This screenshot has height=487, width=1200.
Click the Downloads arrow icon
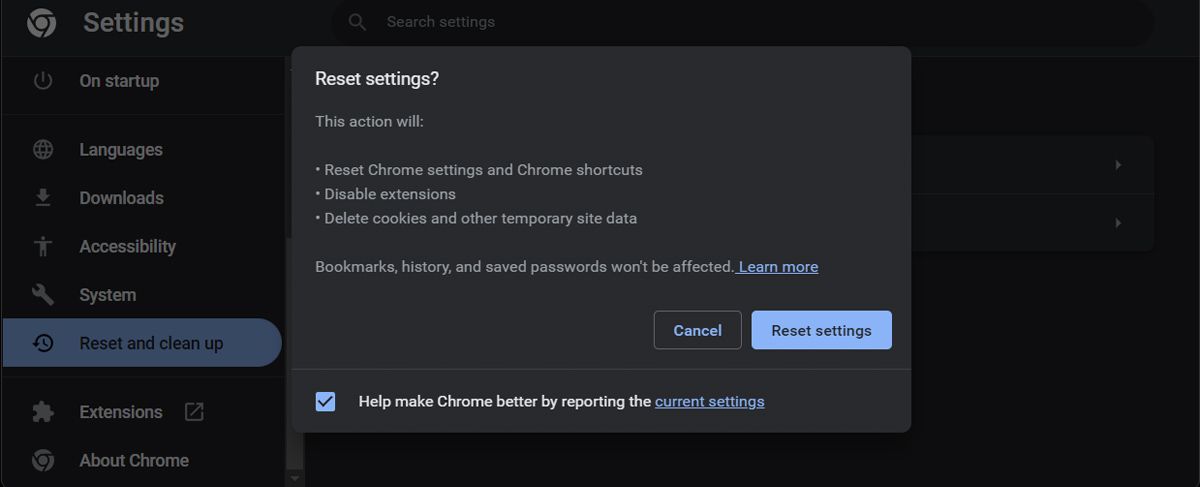pyautogui.click(x=43, y=198)
